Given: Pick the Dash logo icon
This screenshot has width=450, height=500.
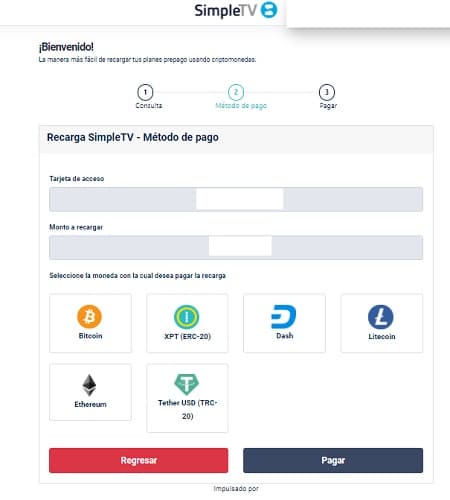Looking at the screenshot, I should pyautogui.click(x=284, y=317).
